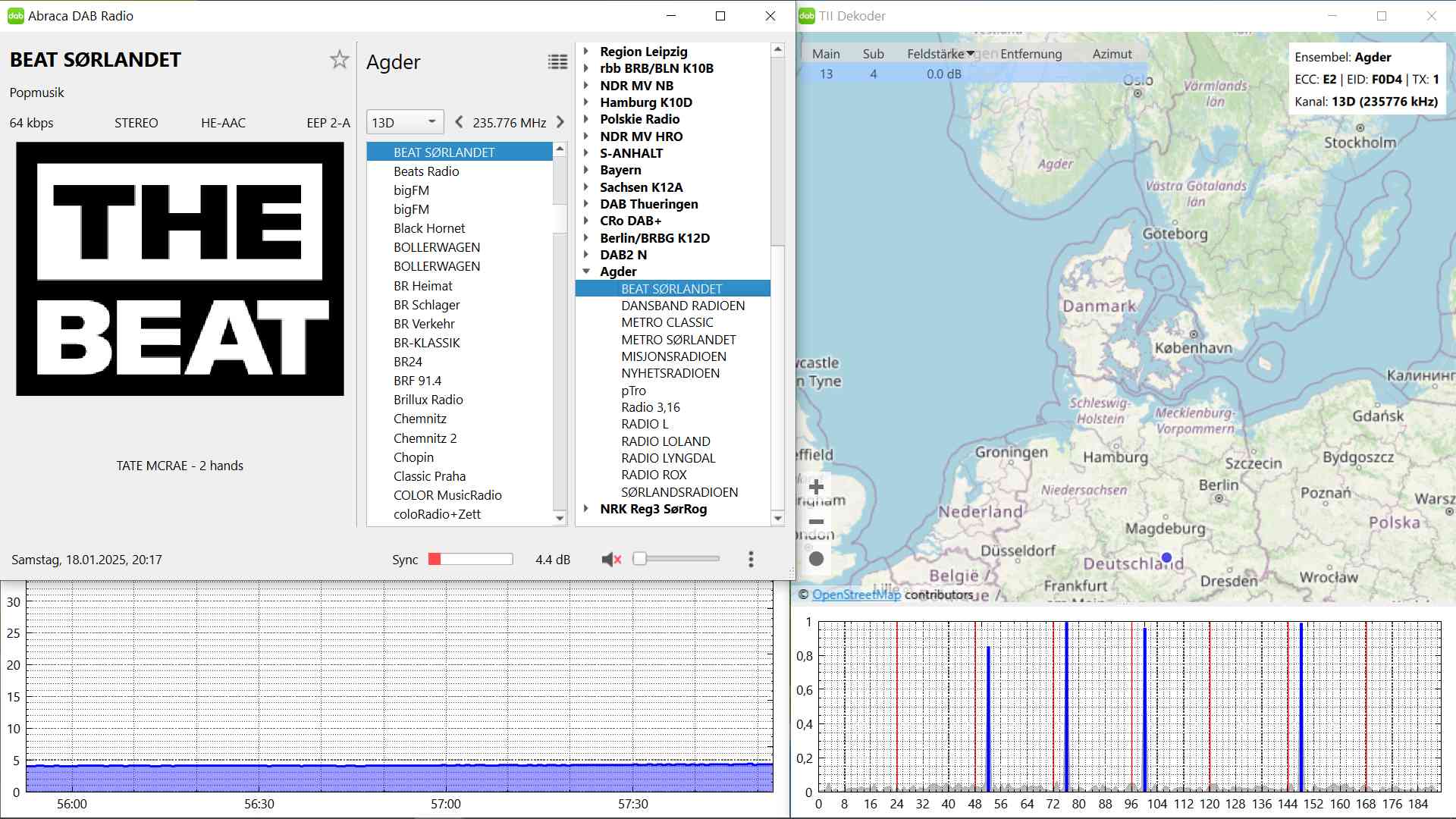Mark BEAT SØRLANDET as favorite with star
The width and height of the screenshot is (1456, 819).
(x=339, y=60)
